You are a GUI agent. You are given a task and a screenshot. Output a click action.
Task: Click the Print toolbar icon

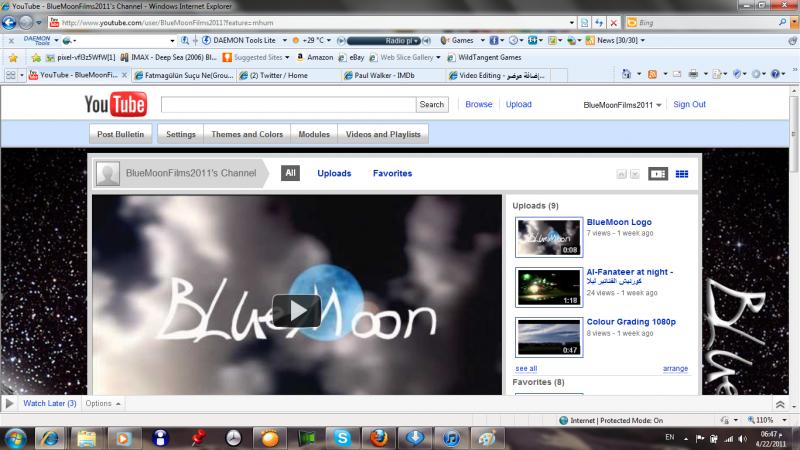tap(693, 74)
